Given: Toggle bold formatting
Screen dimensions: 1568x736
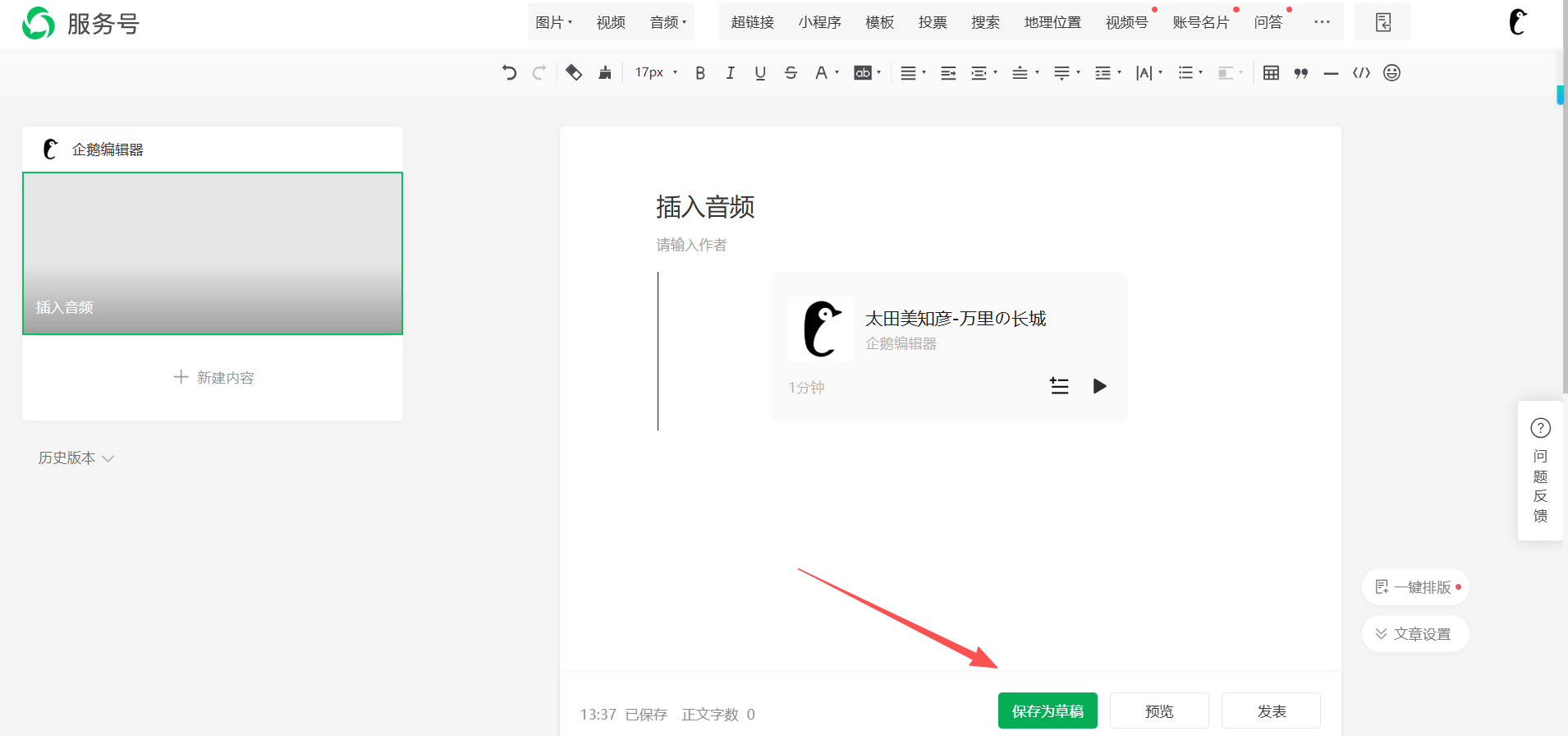Looking at the screenshot, I should coord(700,73).
